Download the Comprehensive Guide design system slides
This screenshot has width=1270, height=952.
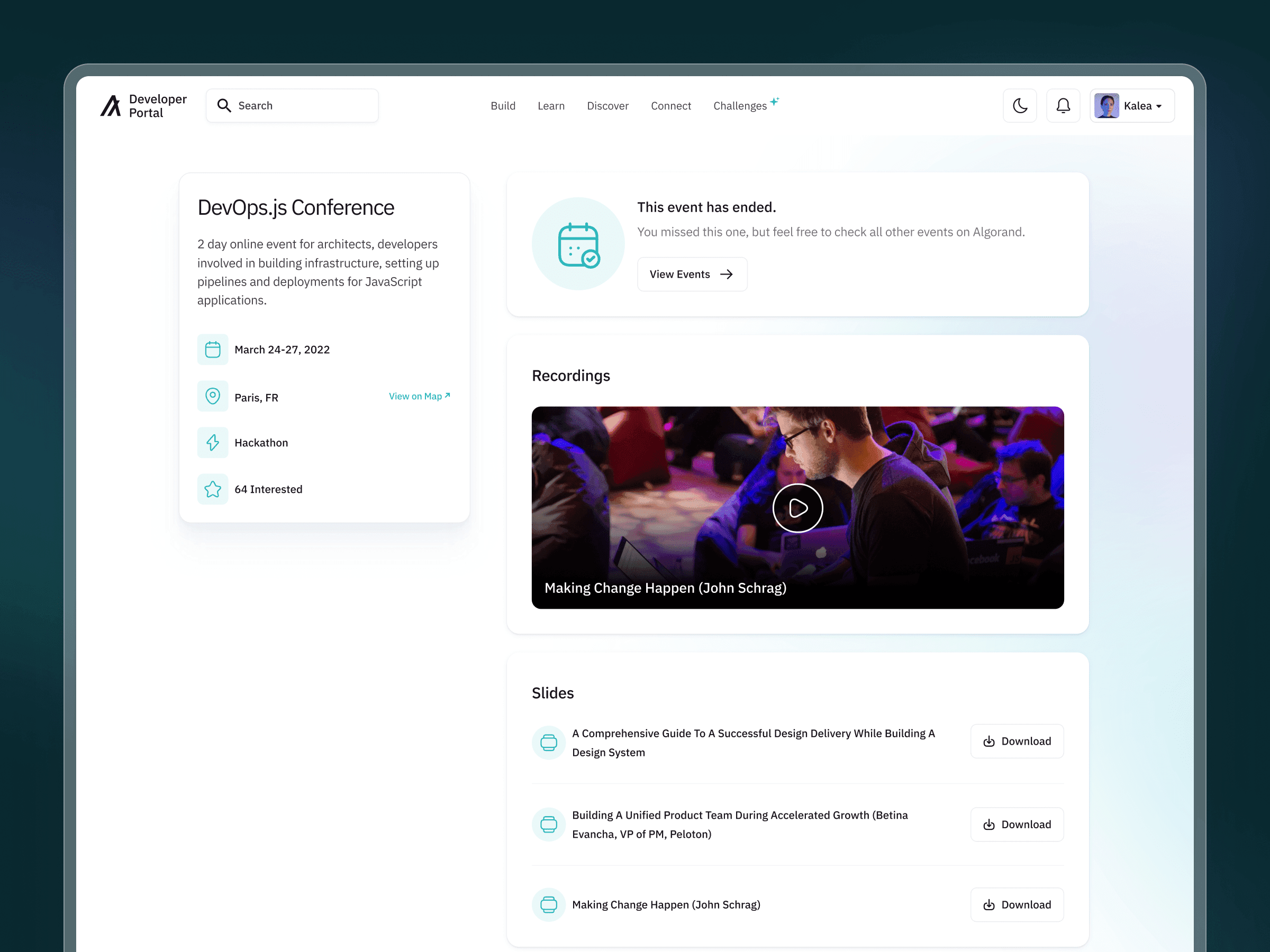coord(1017,741)
